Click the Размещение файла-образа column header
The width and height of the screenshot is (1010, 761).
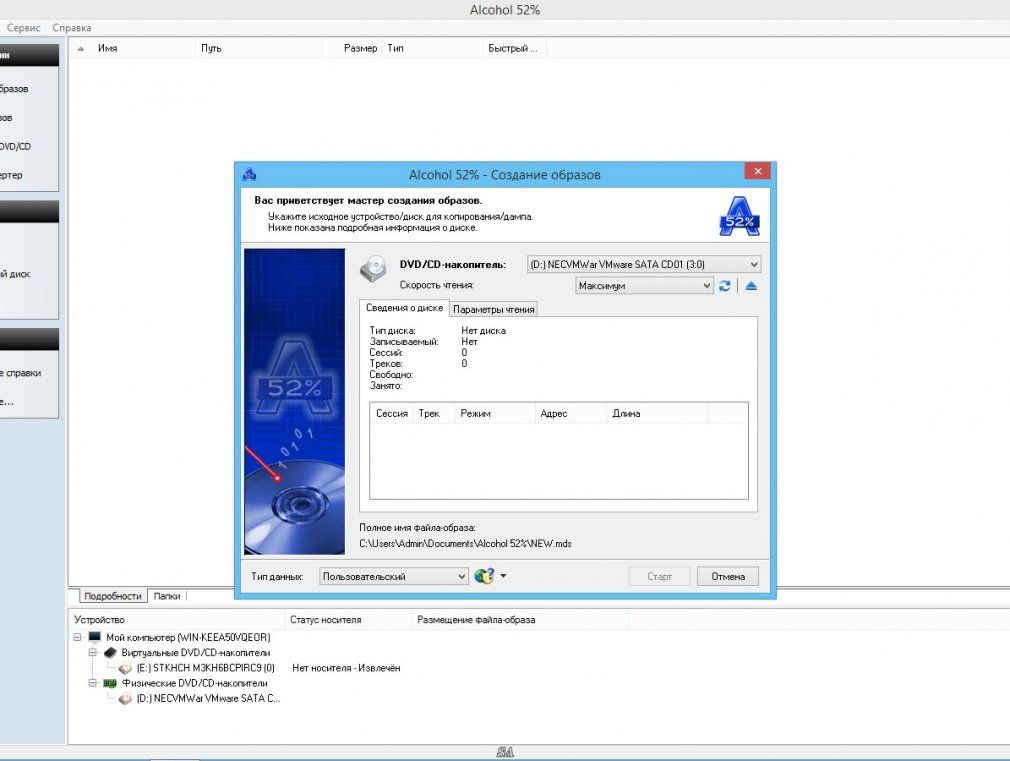pos(519,620)
